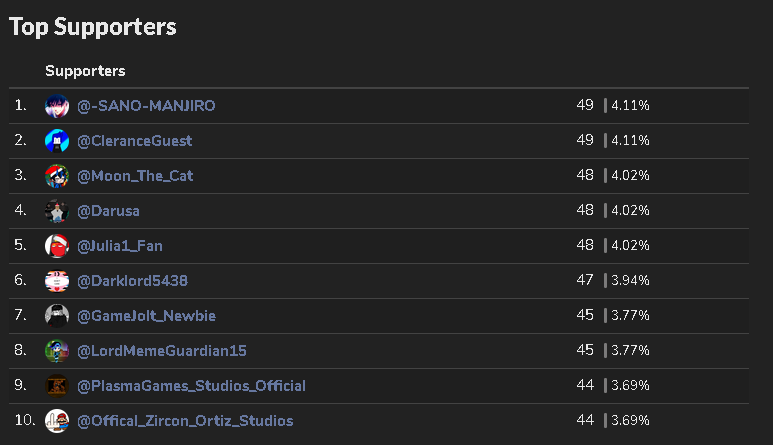Screen dimensions: 773x445
Task: Click the @GameJolt_Newbie username link
Action: point(146,316)
